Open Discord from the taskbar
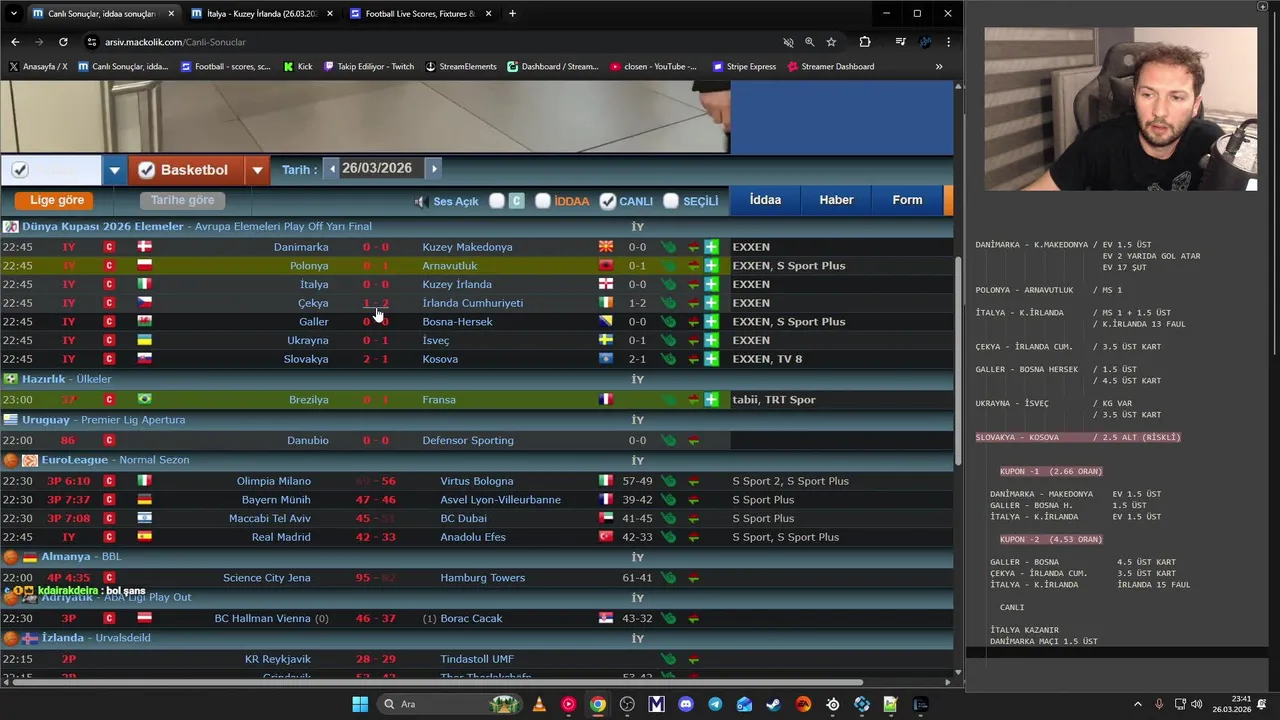This screenshot has height=720, width=1280. tap(686, 704)
